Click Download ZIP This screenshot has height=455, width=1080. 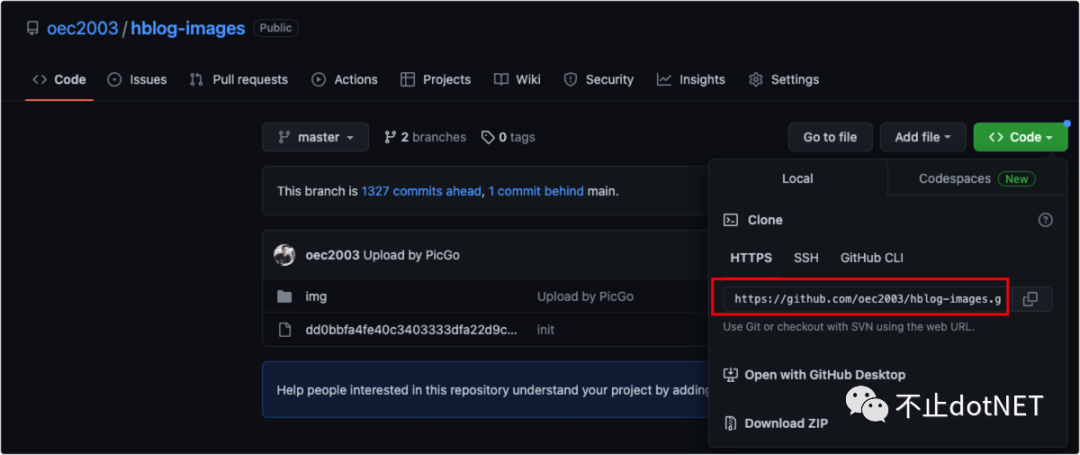tap(787, 423)
